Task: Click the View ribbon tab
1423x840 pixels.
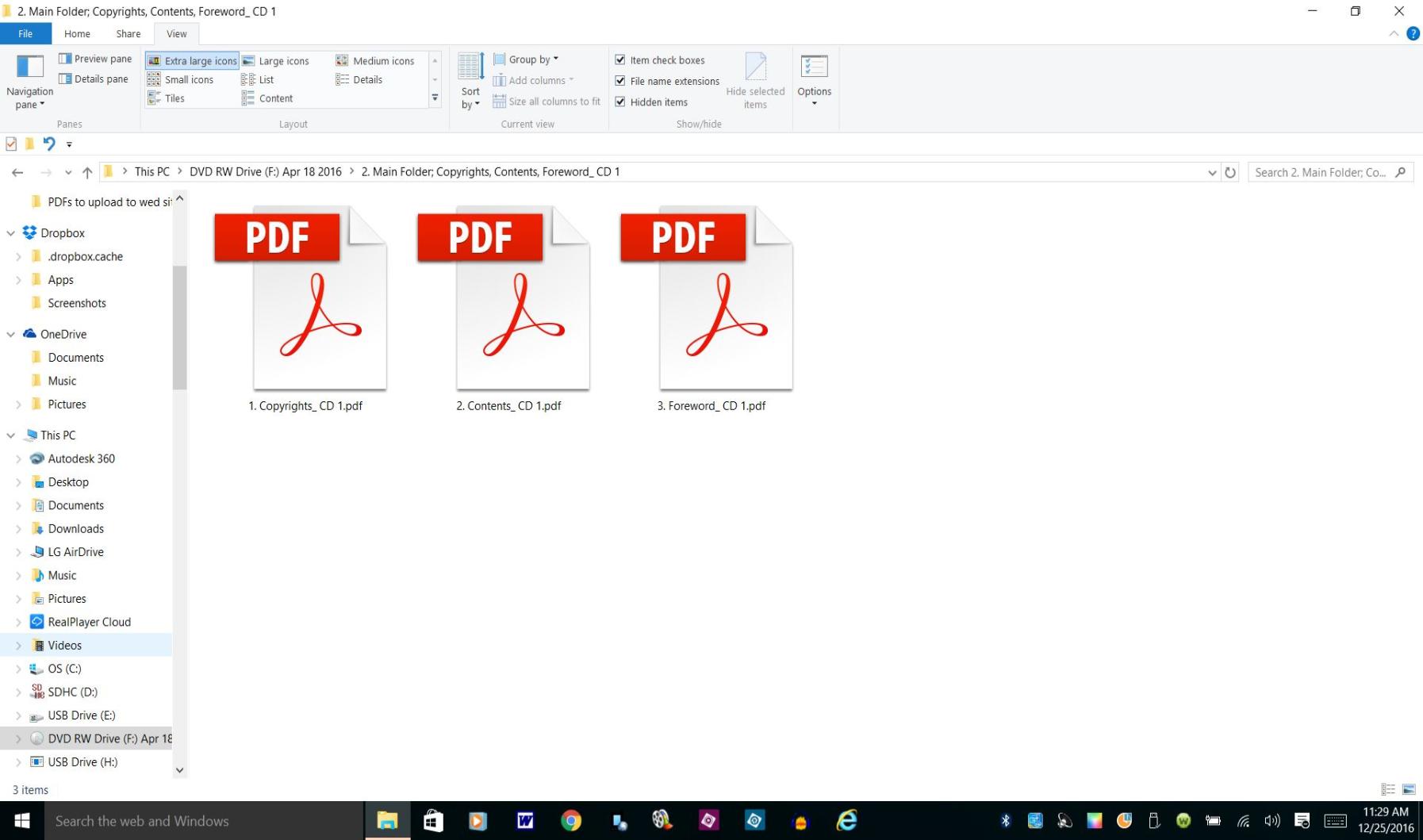Action: (x=176, y=33)
